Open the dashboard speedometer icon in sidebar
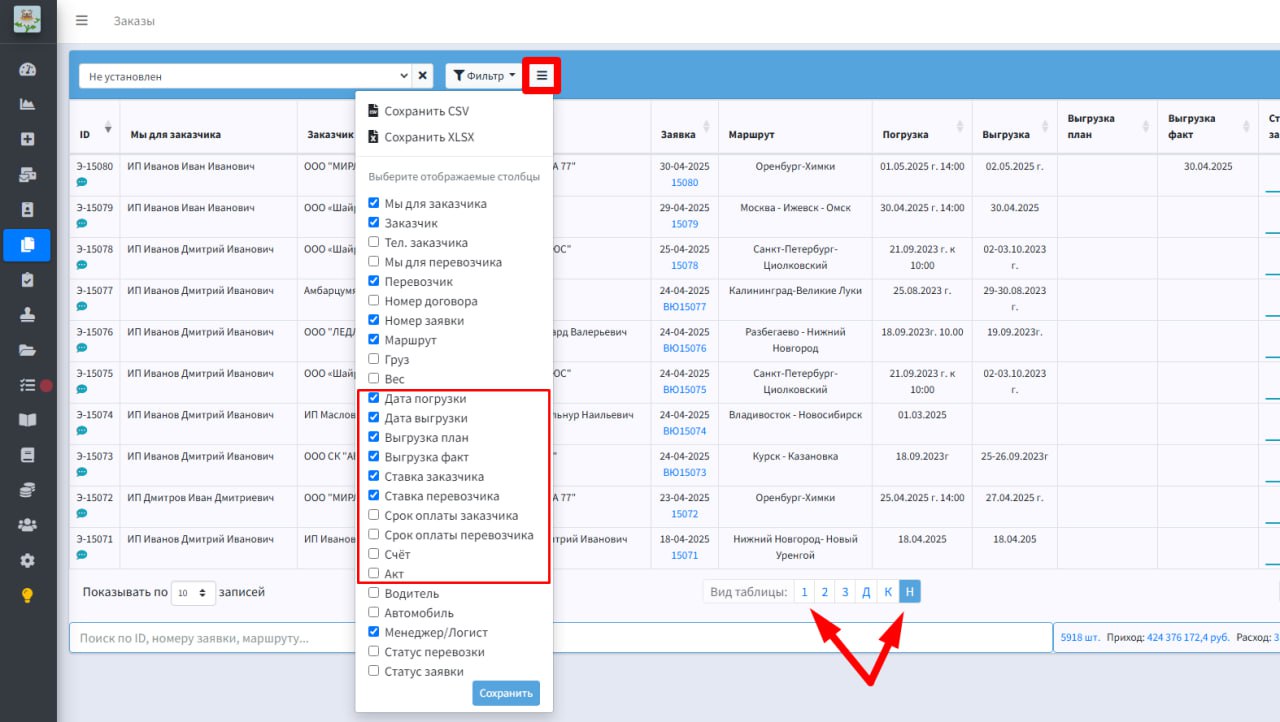Screen dimensions: 1280x722 pyautogui.click(x=28, y=70)
